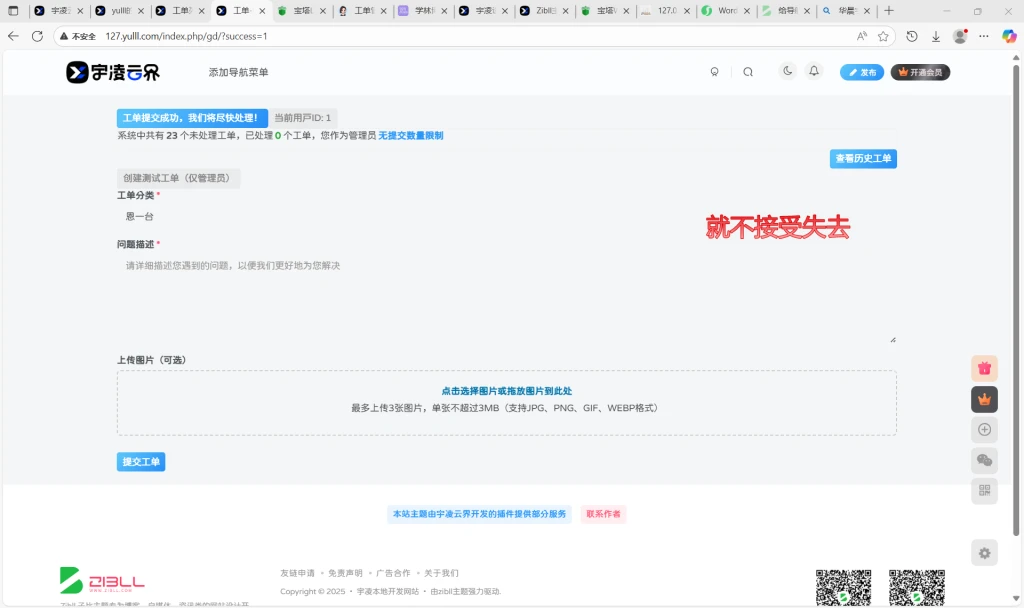Click the crown icon in right sidebar
The image size is (1024, 608).
pos(984,399)
